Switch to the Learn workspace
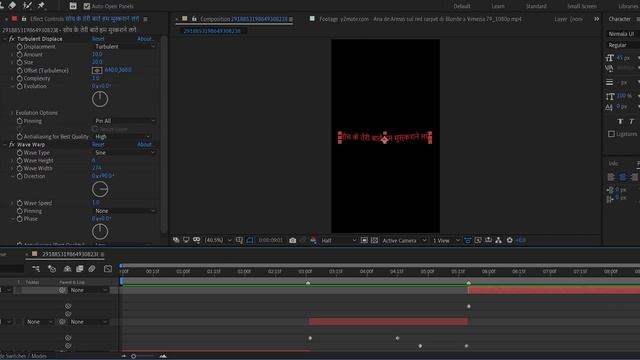Viewport: 640px width, 360px height. [498, 6]
